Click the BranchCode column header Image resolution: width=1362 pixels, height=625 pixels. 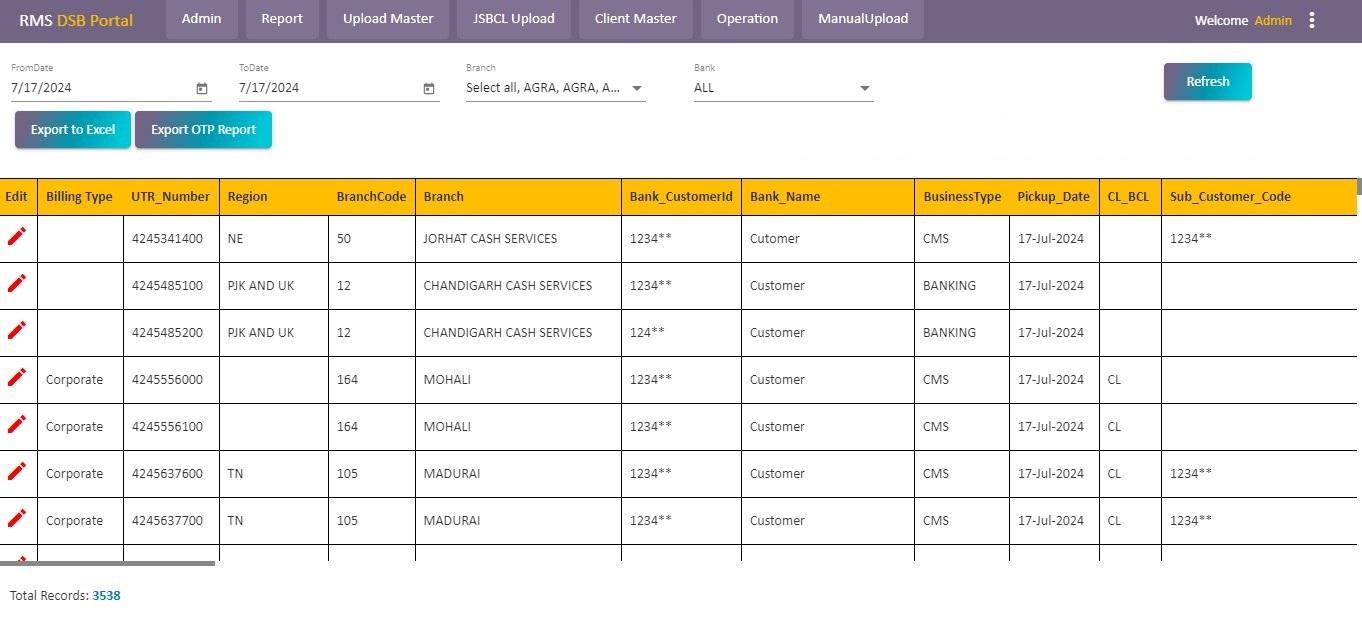pos(371,197)
